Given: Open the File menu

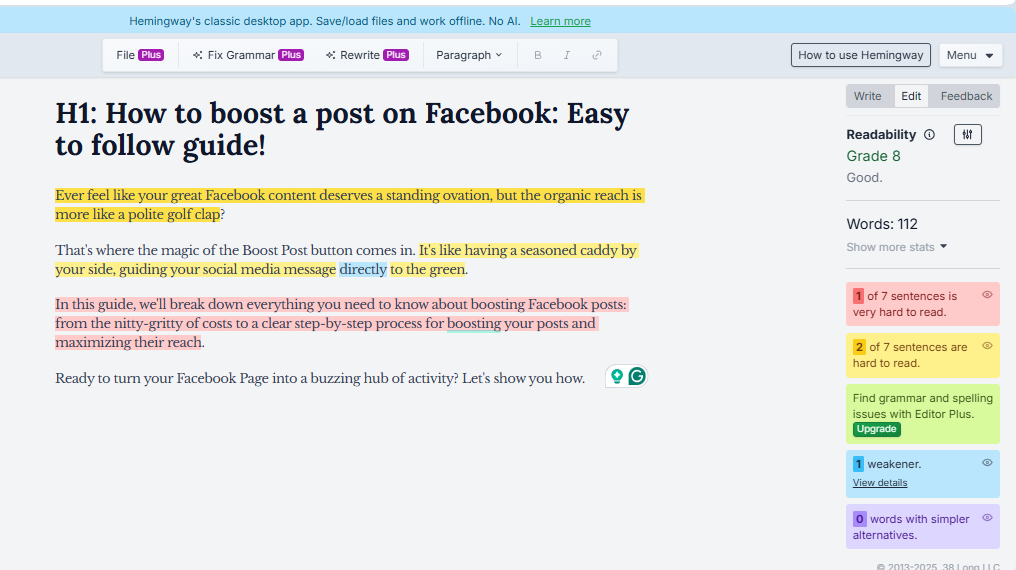Looking at the screenshot, I should coord(140,55).
